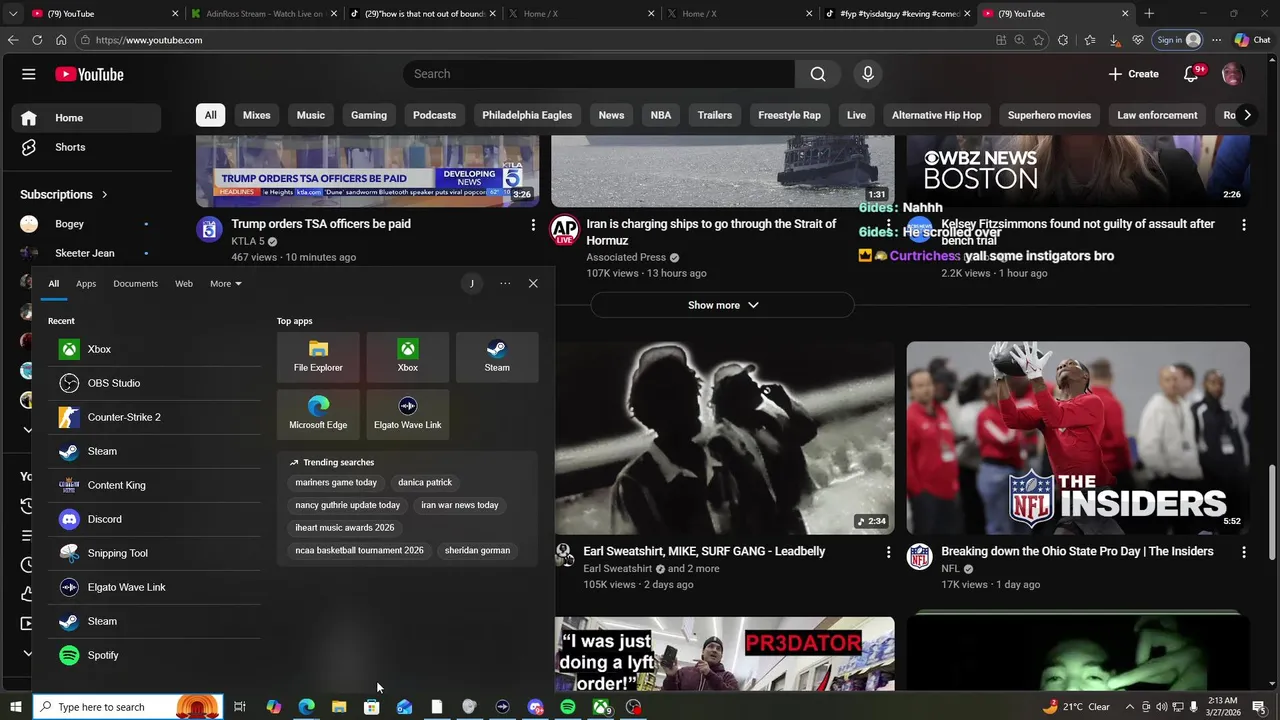This screenshot has width=1280, height=720.
Task: Open Edge downloads icon
Action: (1114, 40)
